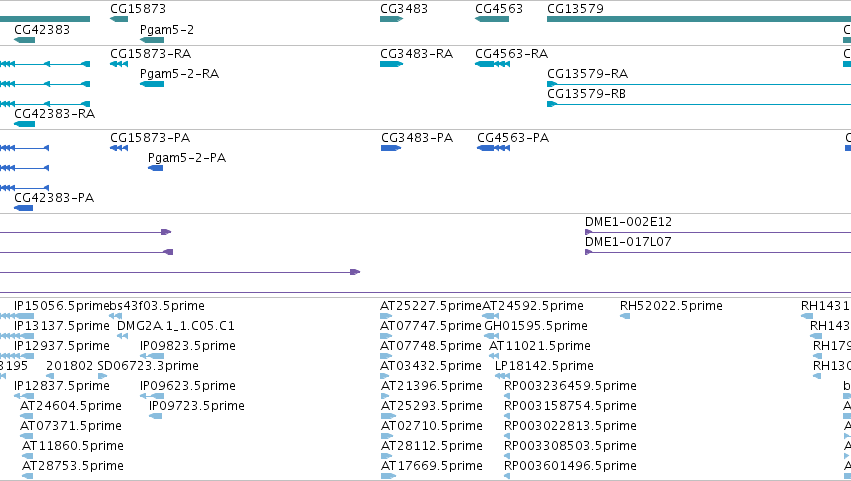Open the IP12837.5prime EST label
Image resolution: width=851 pixels, height=481 pixels.
(x=61, y=385)
